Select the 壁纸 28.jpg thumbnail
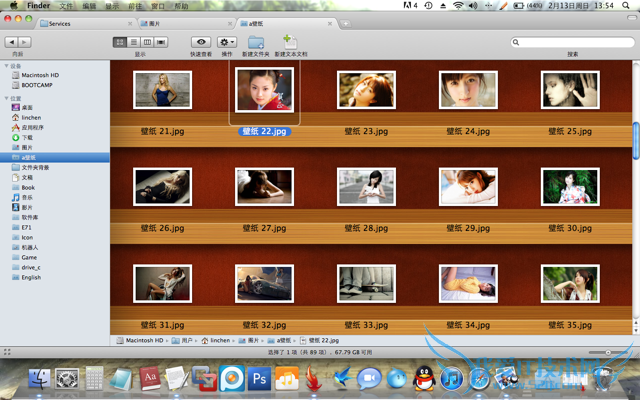Screen dimensions: 640x400 (366, 185)
